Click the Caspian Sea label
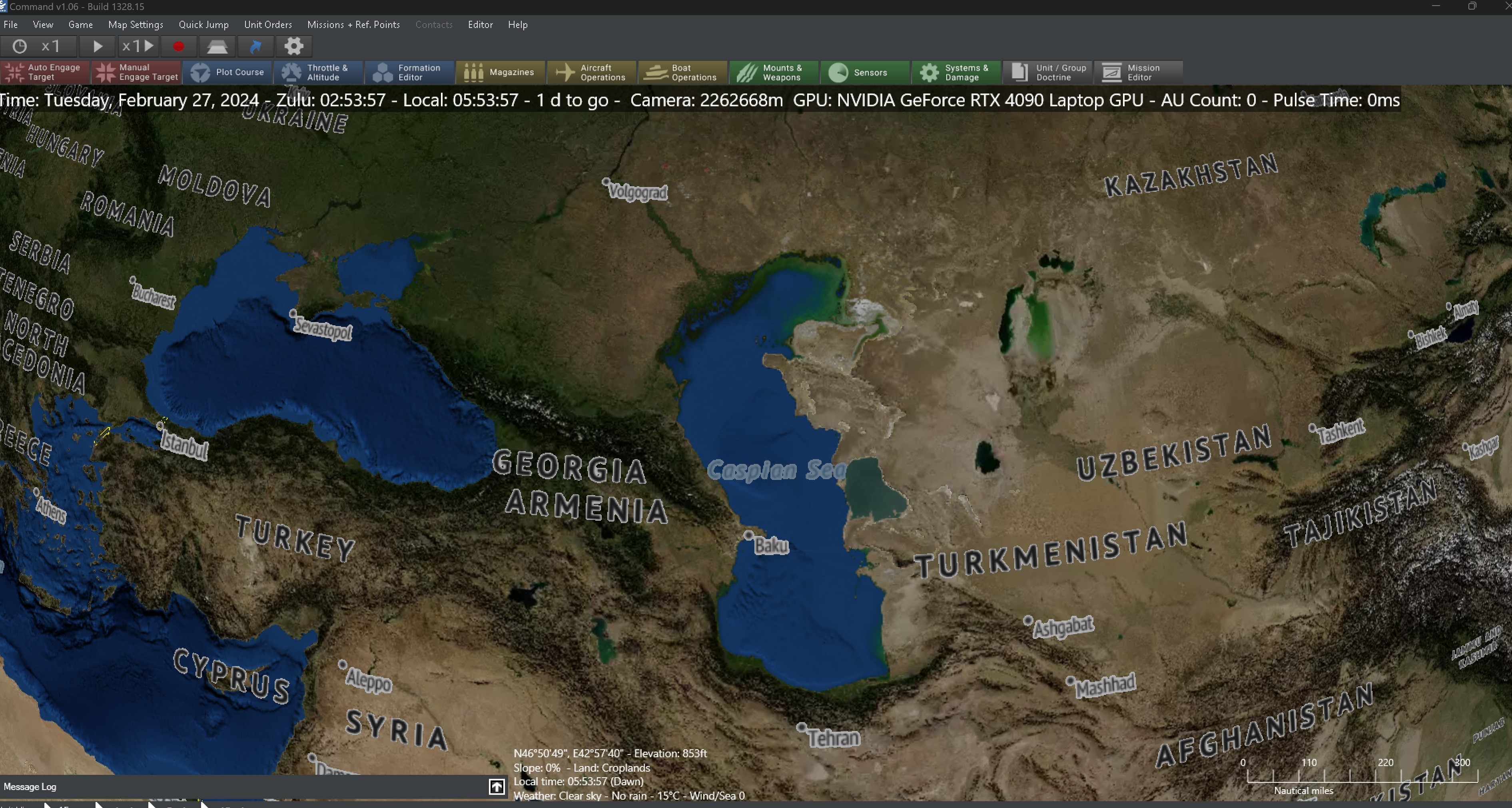The width and height of the screenshot is (1512, 808). 776,470
